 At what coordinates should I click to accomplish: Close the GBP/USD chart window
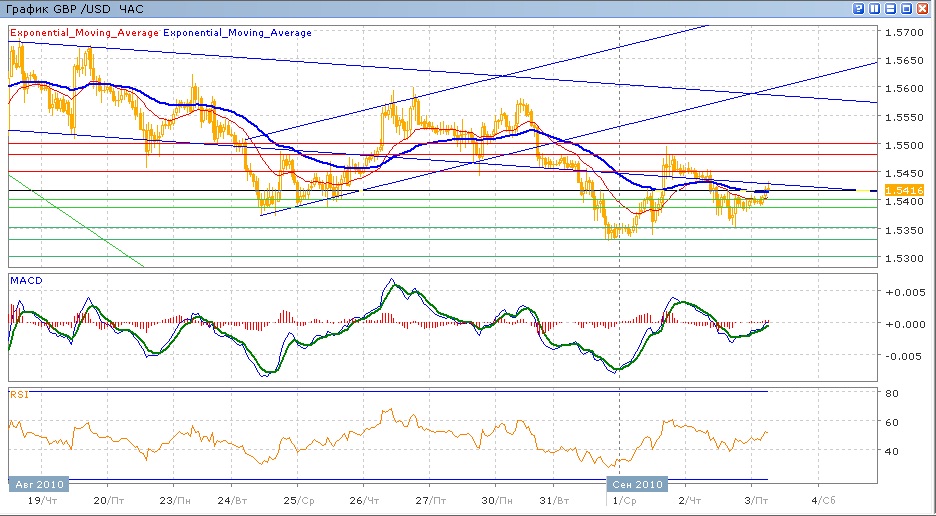[923, 8]
